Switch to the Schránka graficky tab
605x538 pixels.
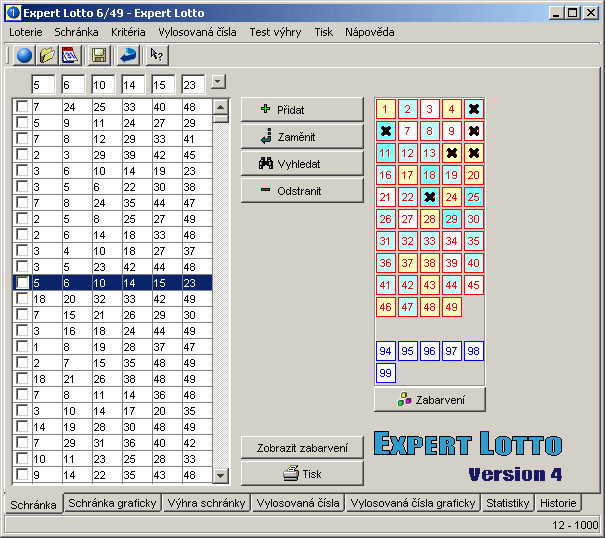point(112,503)
